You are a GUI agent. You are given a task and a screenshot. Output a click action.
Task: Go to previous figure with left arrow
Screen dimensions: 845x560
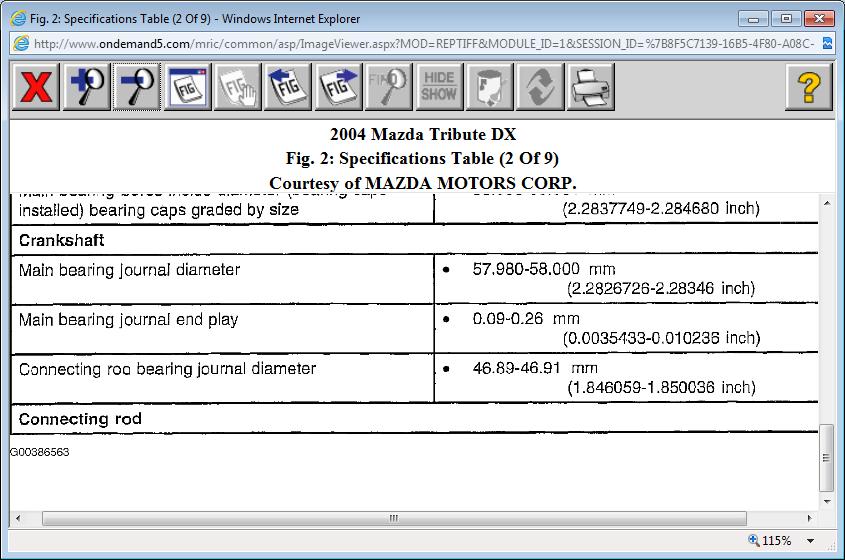coord(288,87)
